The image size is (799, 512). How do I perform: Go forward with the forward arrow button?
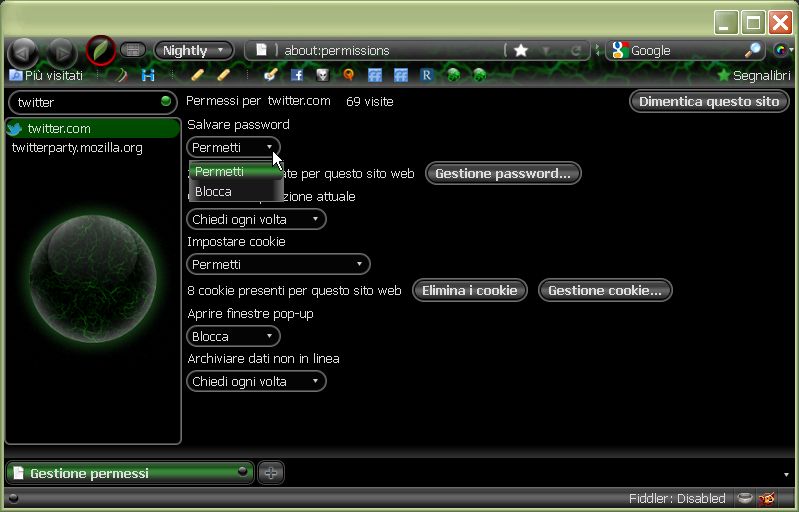[x=62, y=51]
